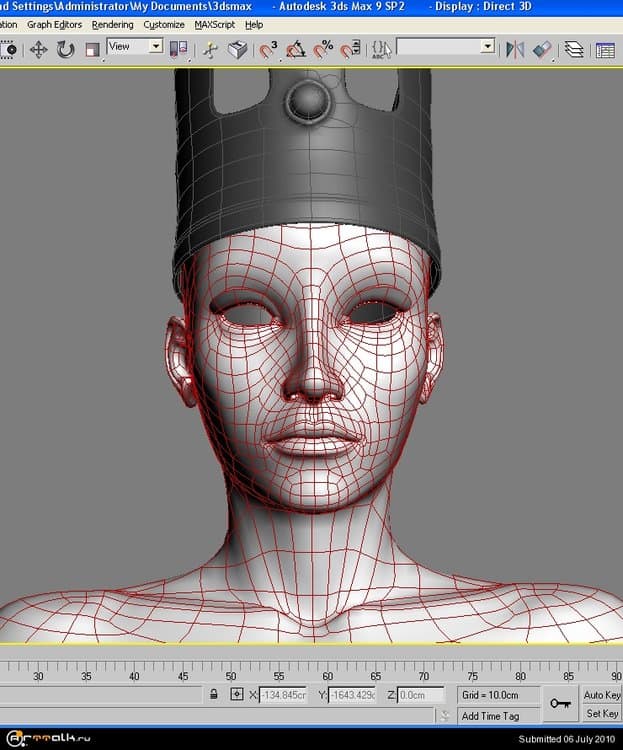The width and height of the screenshot is (623, 750).
Task: Click the Grid = 10.0cm status text
Action: (490, 695)
